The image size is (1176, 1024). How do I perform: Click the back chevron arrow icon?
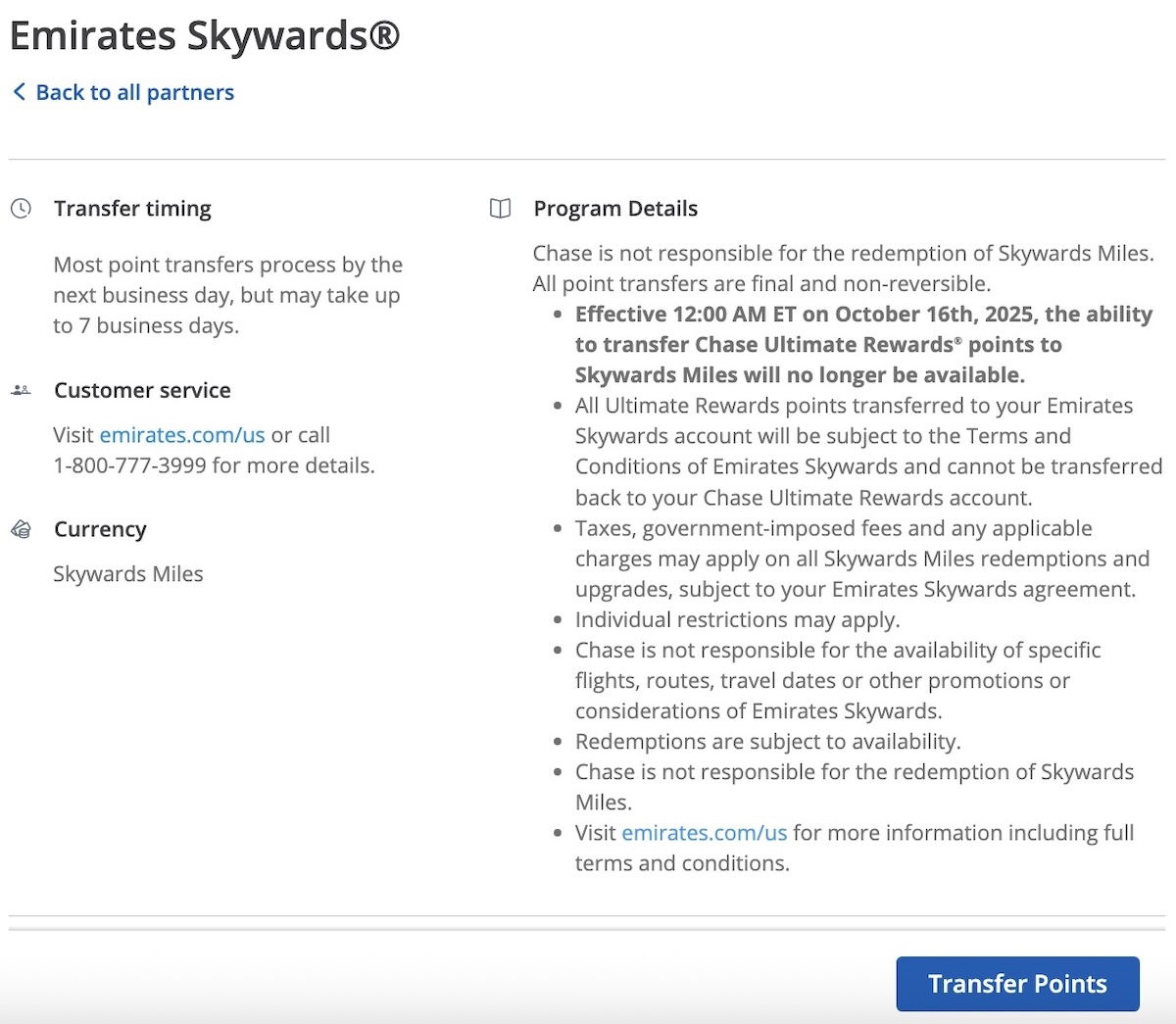coord(19,92)
